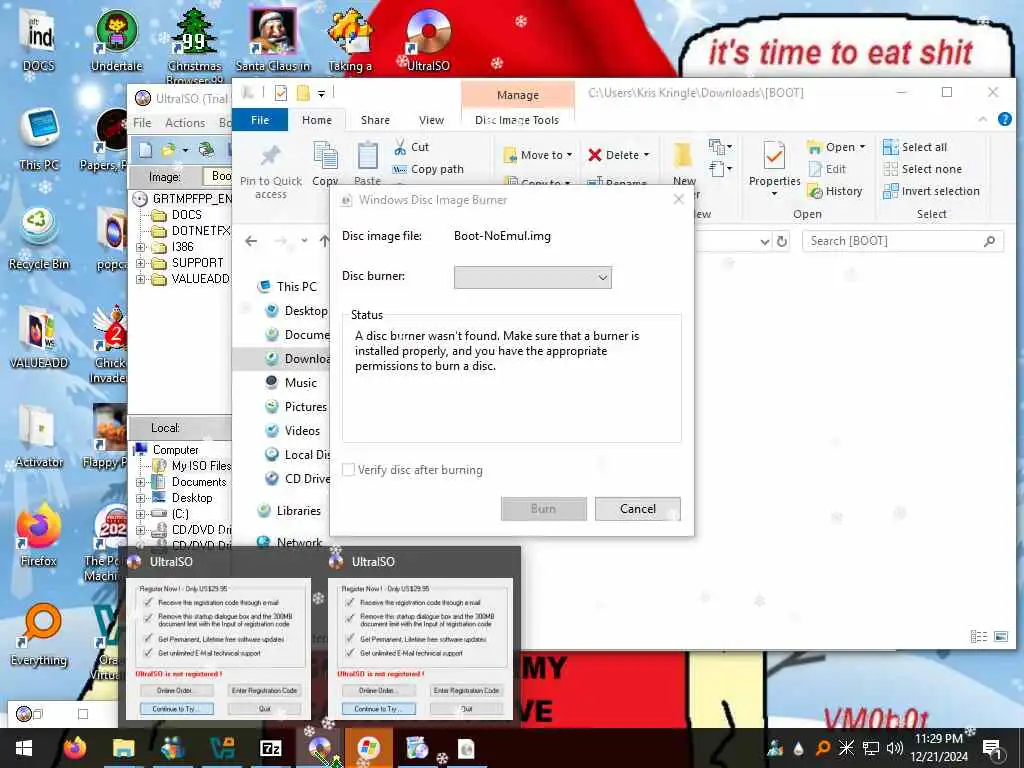This screenshot has width=1024, height=768.
Task: Switch Explorer to details view icon
Action: coord(978,636)
